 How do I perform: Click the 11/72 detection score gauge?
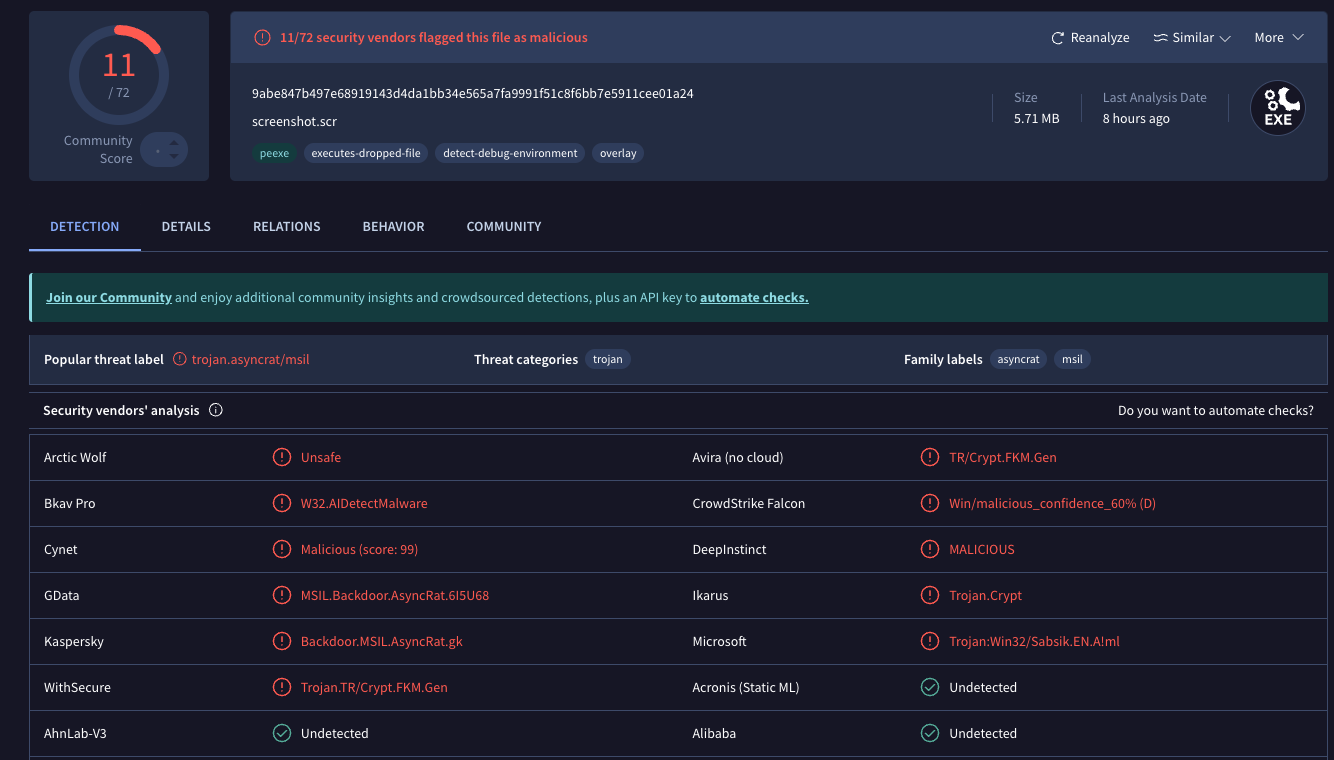[x=118, y=76]
